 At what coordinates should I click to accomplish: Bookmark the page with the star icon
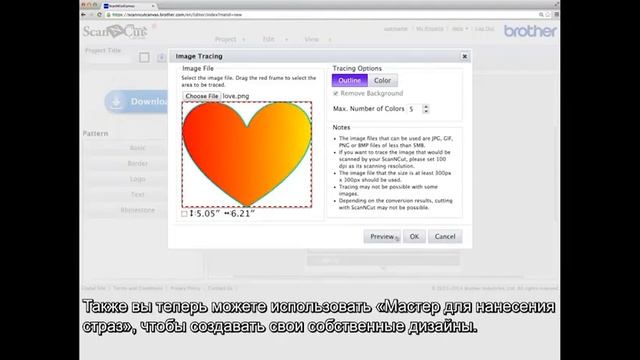point(548,14)
